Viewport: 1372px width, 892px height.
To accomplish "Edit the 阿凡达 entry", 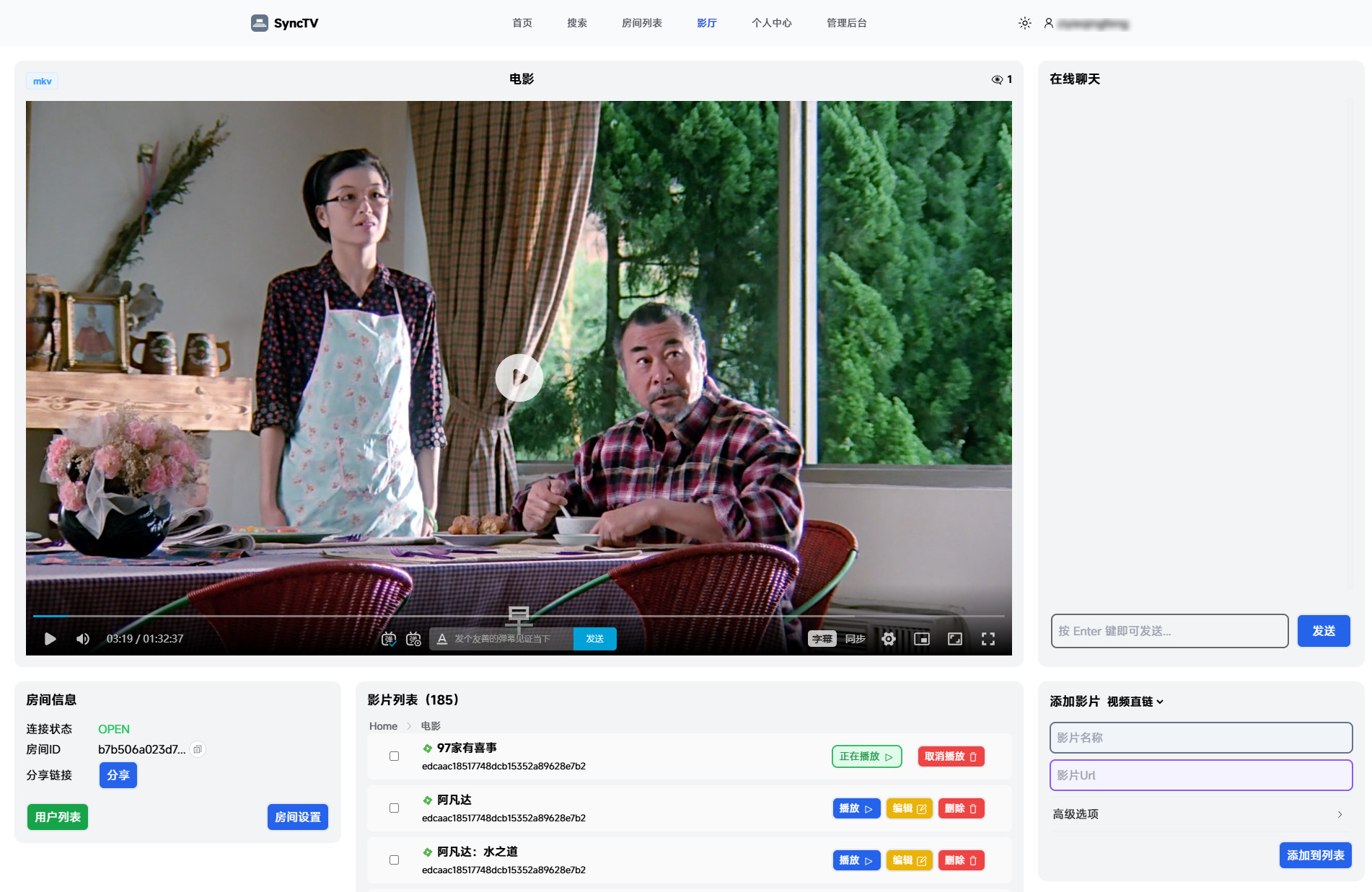I will tap(909, 808).
